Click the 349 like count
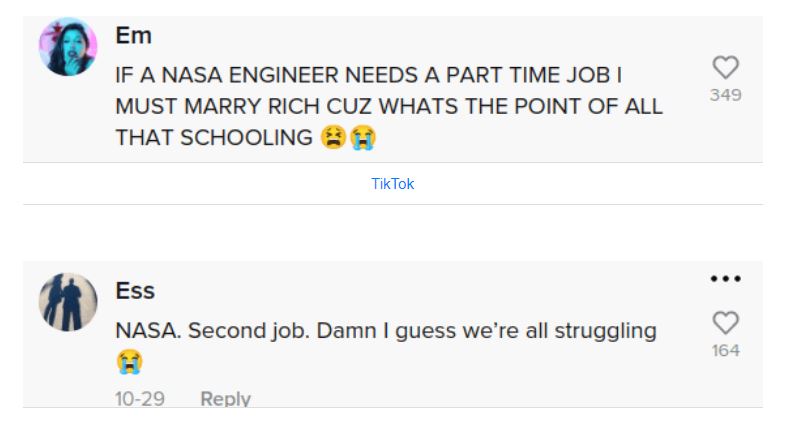The width and height of the screenshot is (793, 421). coord(725,95)
